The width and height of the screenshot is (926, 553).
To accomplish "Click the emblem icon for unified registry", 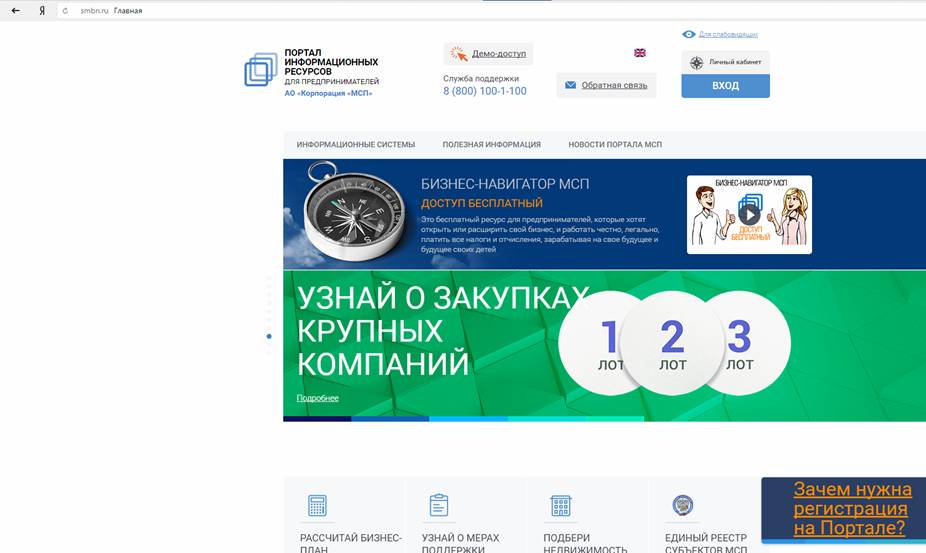I will pos(683,506).
